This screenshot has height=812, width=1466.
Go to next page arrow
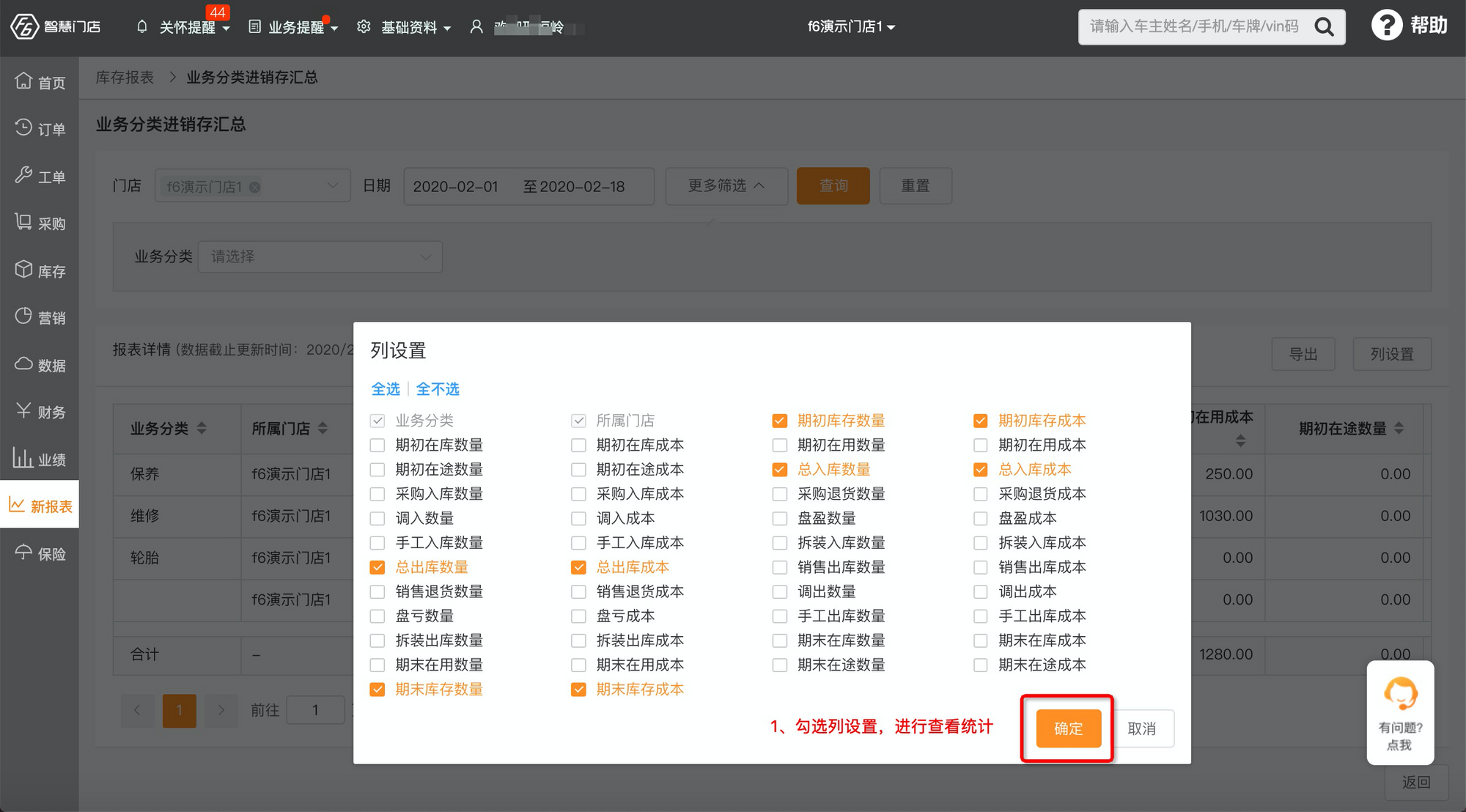click(221, 710)
